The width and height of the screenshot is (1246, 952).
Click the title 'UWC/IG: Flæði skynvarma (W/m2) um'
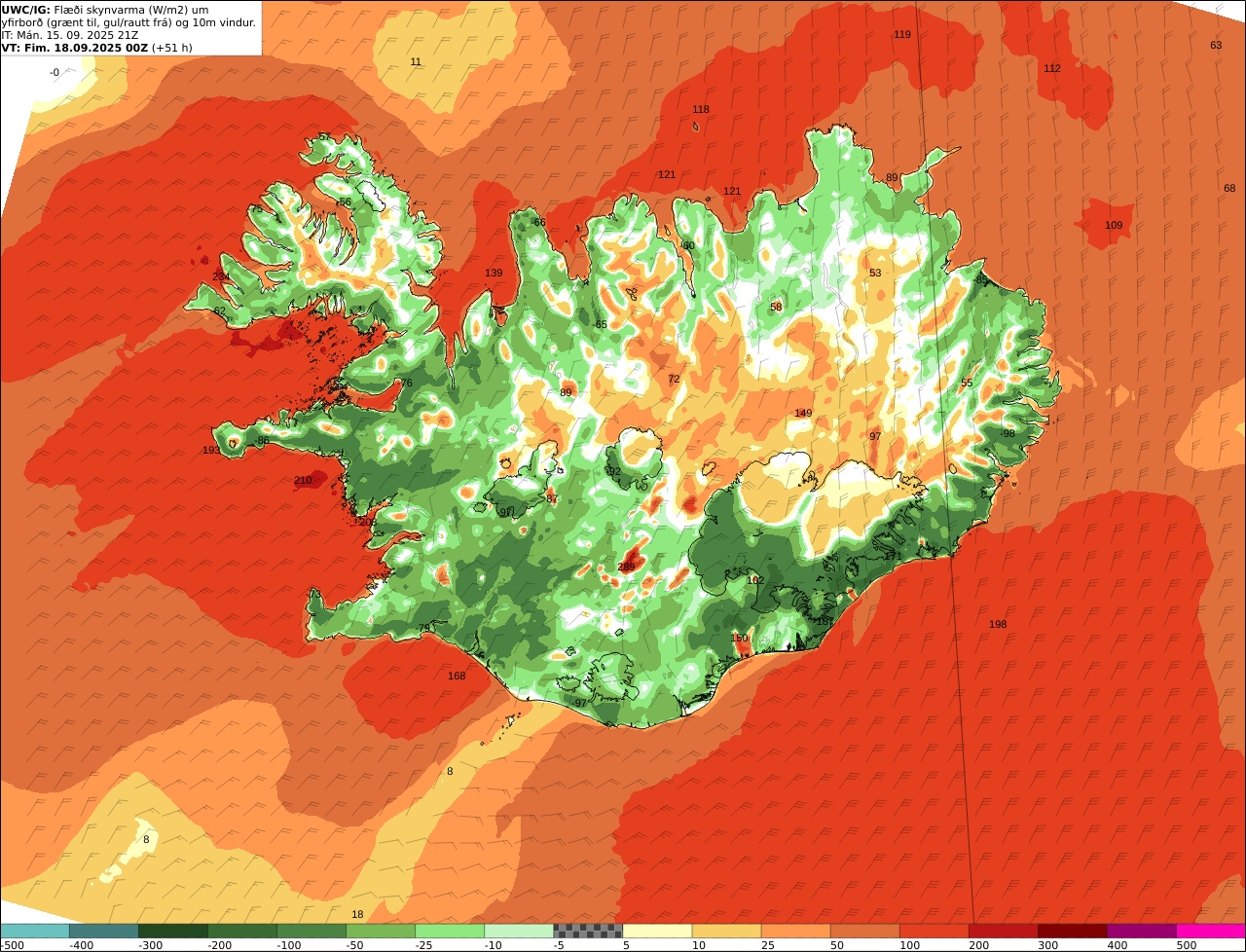point(105,10)
